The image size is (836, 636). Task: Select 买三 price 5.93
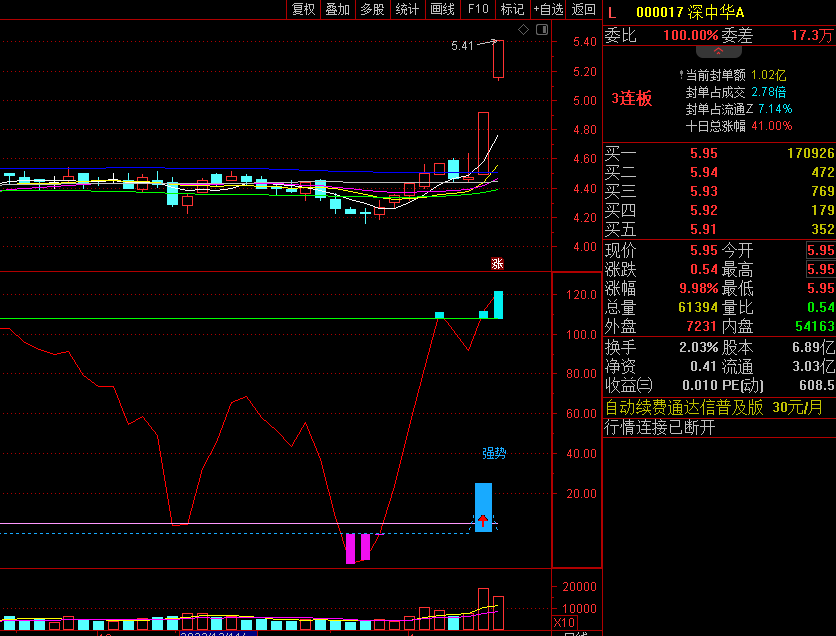pos(704,191)
